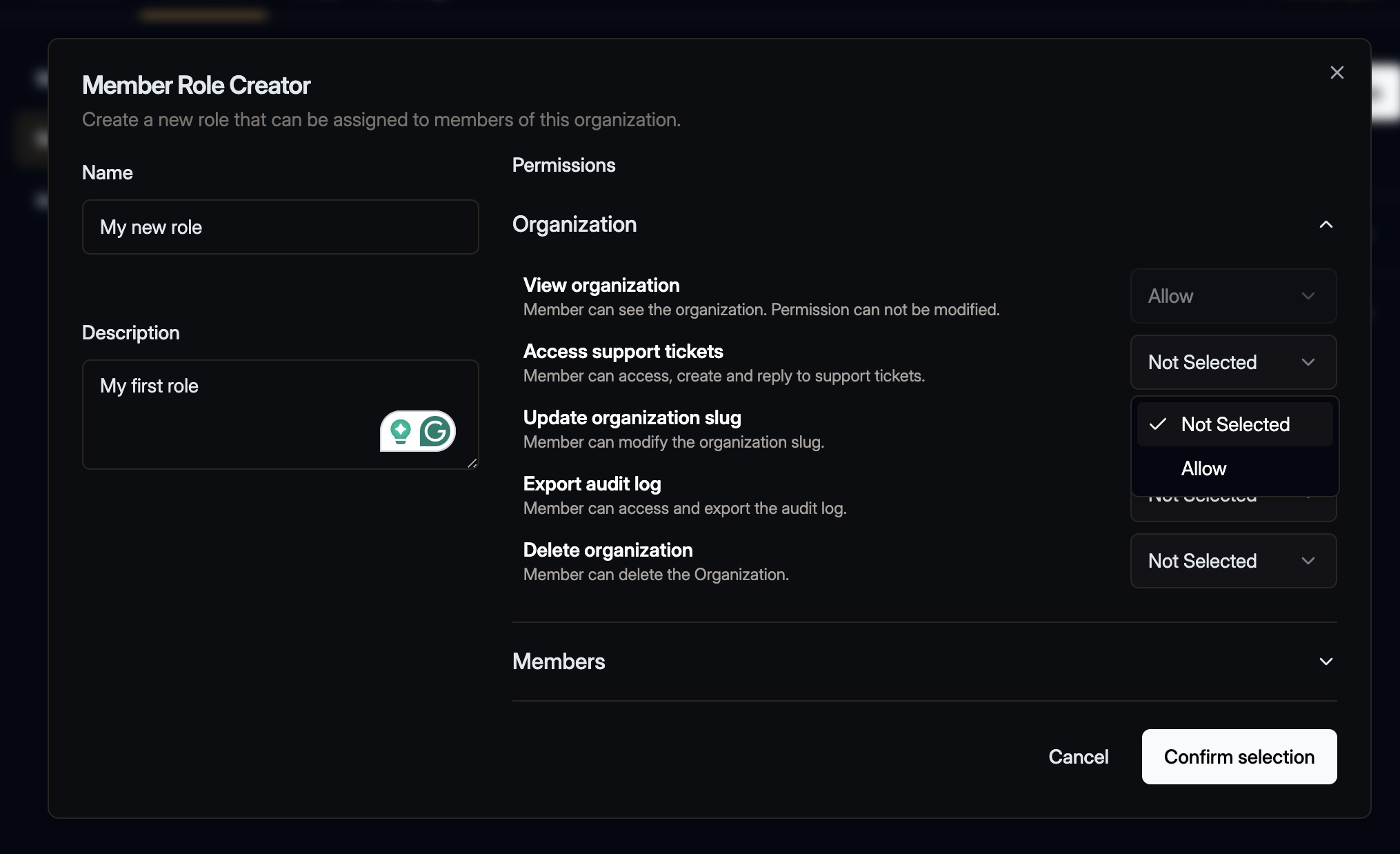Click the Description text area
The image size is (1400, 854).
coord(280,414)
